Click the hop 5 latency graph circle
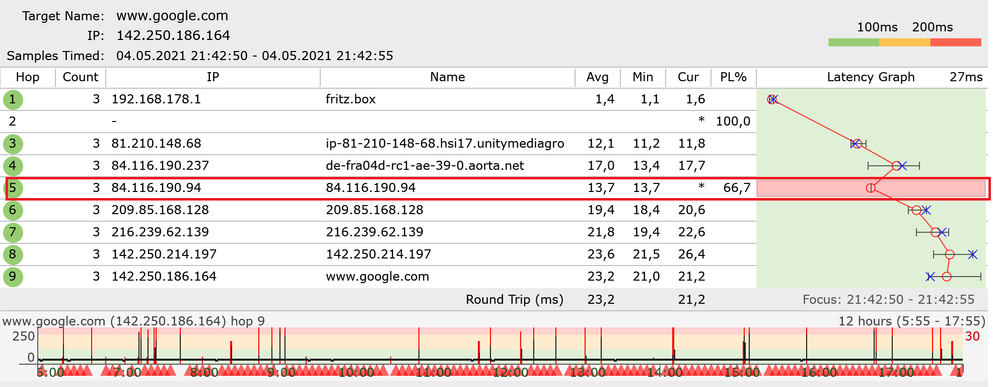 click(870, 188)
